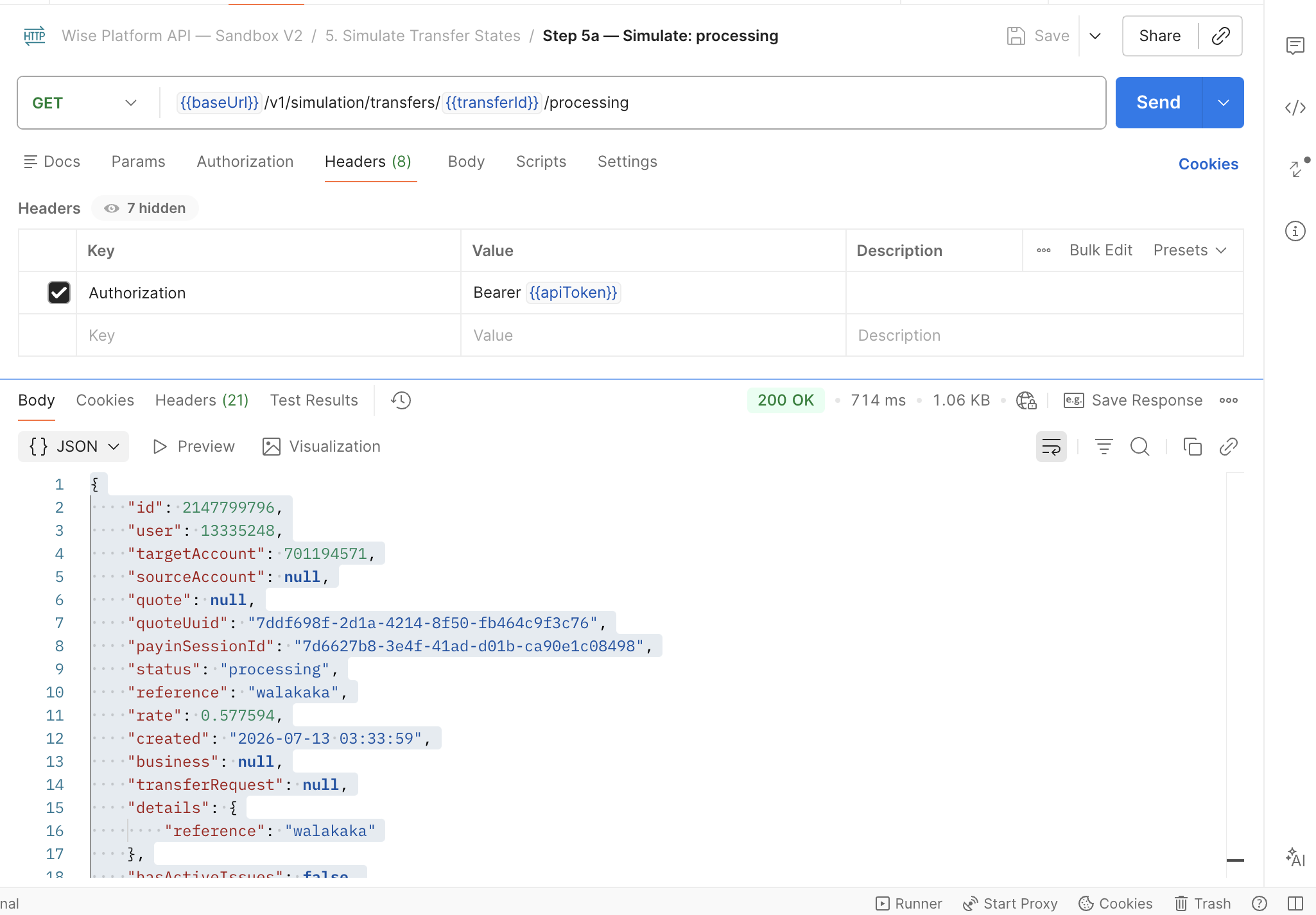1316x915 pixels.
Task: Show the 7 hidden headers
Action: tap(145, 208)
